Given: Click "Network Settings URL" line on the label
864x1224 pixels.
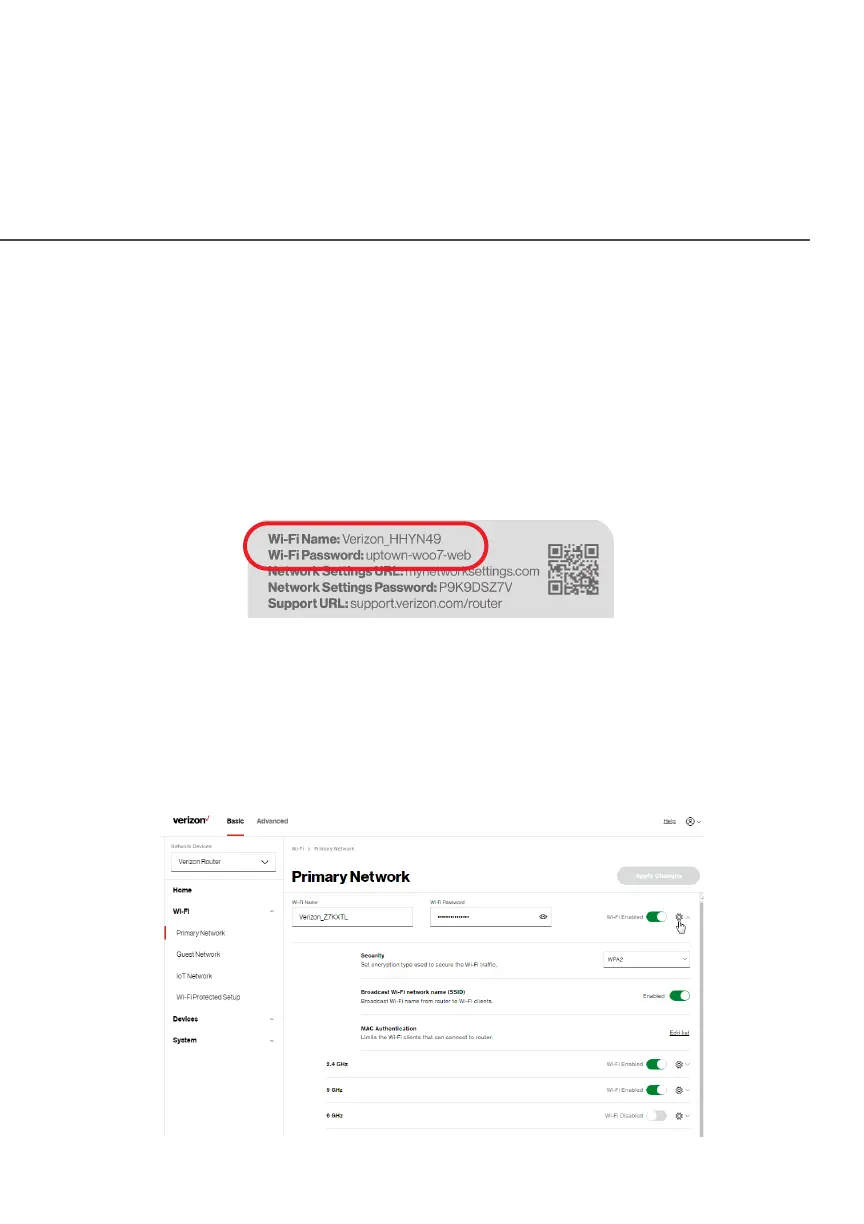Looking at the screenshot, I should click(x=403, y=571).
